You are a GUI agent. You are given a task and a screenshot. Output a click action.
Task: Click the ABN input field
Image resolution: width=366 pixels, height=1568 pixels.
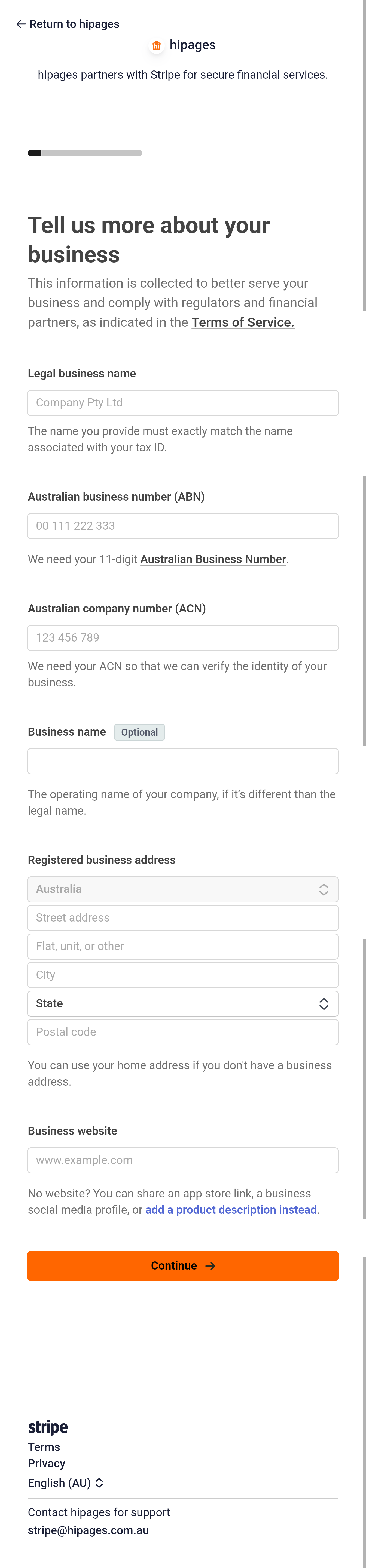coord(183,526)
